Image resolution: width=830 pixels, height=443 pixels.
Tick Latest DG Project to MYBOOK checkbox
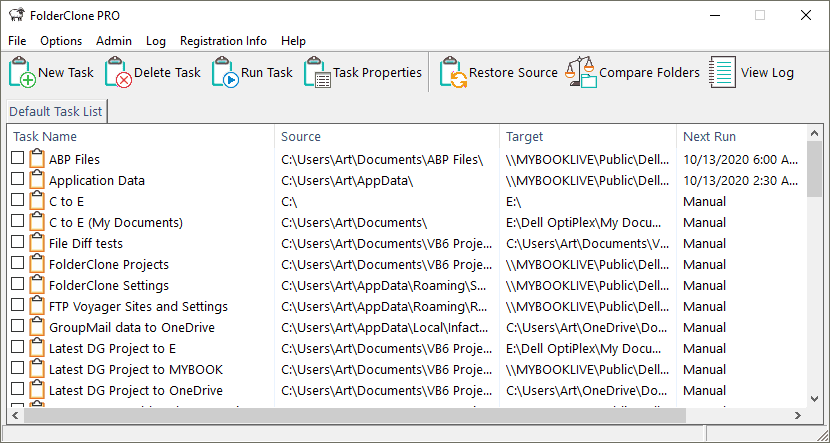(x=18, y=367)
